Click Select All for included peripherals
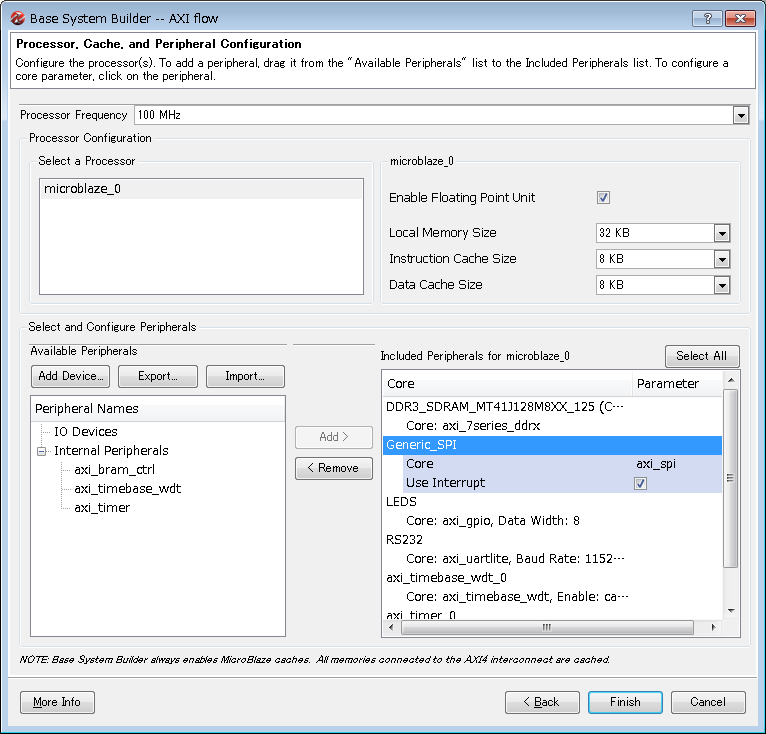766x734 pixels. (701, 356)
